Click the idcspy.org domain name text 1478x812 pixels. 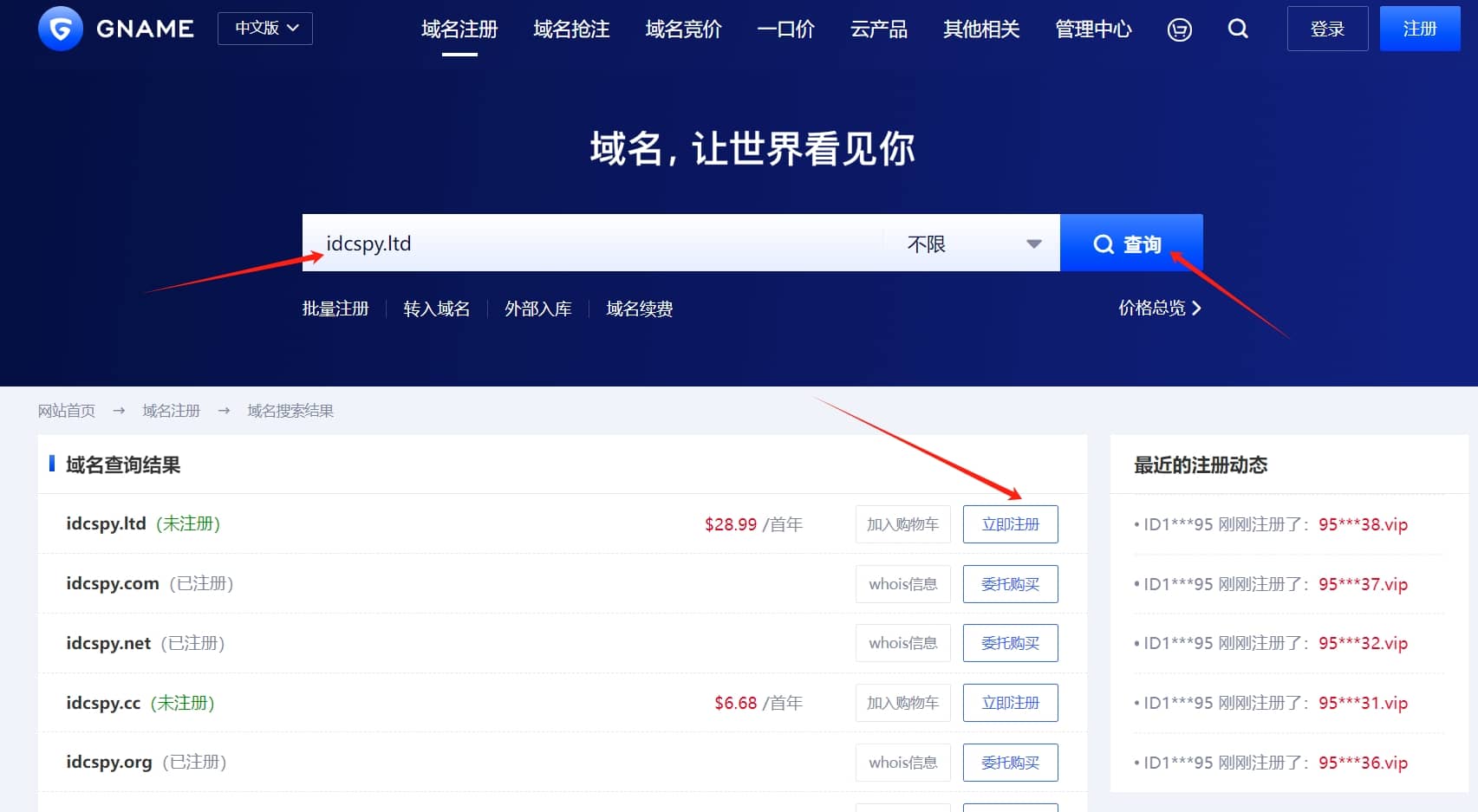click(x=109, y=762)
